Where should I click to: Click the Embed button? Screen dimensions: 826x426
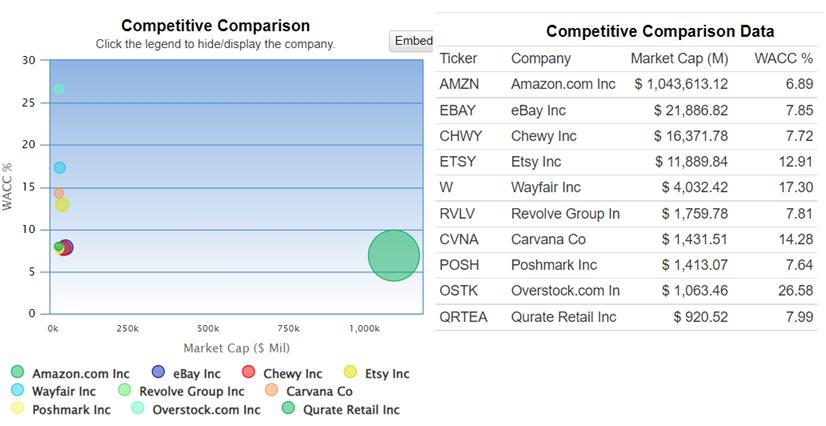tap(413, 41)
